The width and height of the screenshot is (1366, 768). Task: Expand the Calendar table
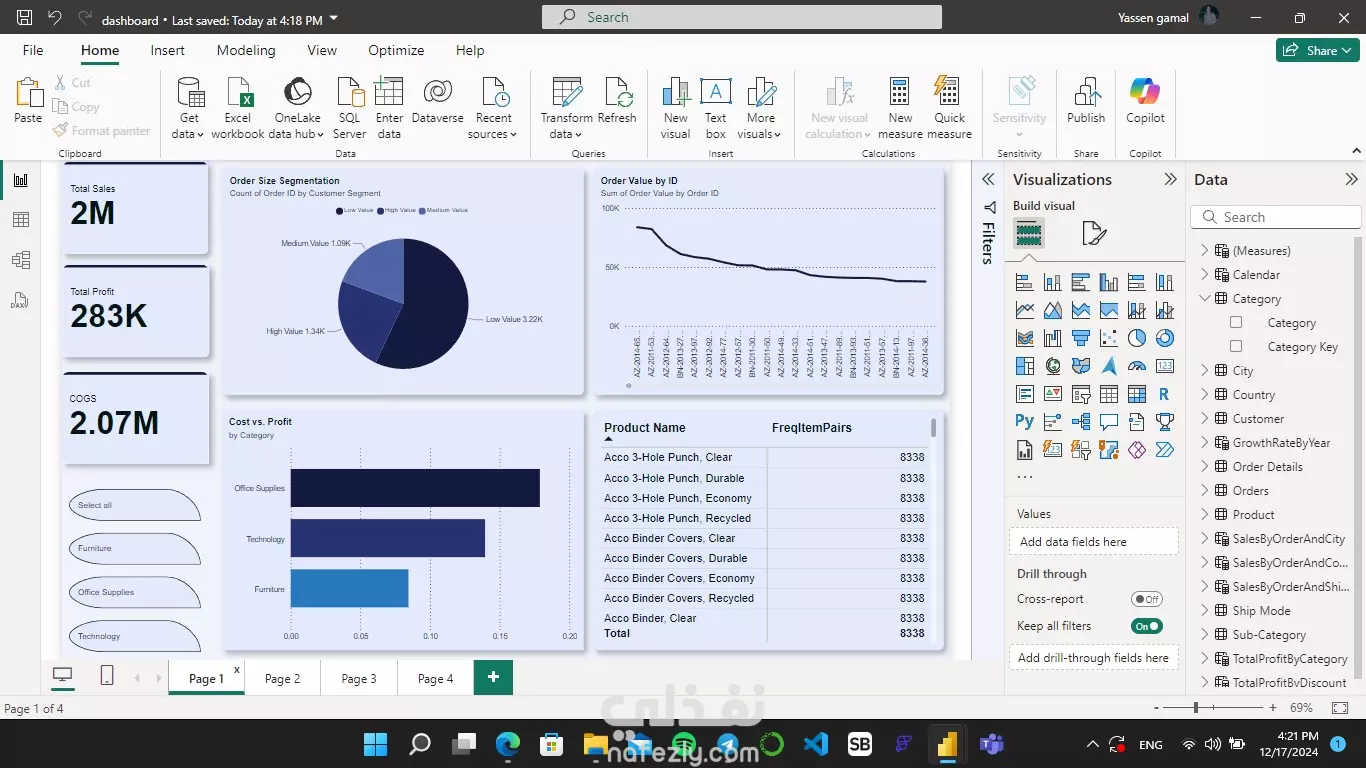[1204, 275]
